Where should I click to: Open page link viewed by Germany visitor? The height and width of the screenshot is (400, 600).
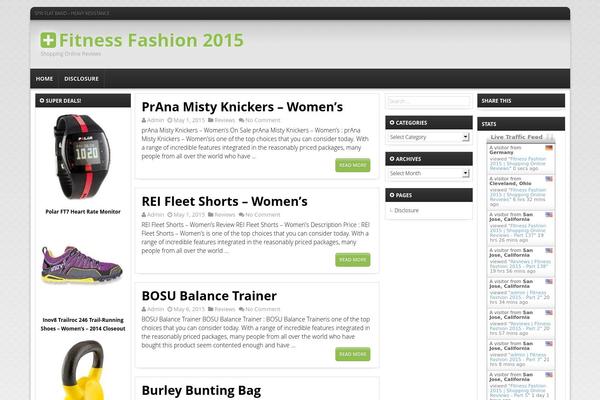(518, 163)
